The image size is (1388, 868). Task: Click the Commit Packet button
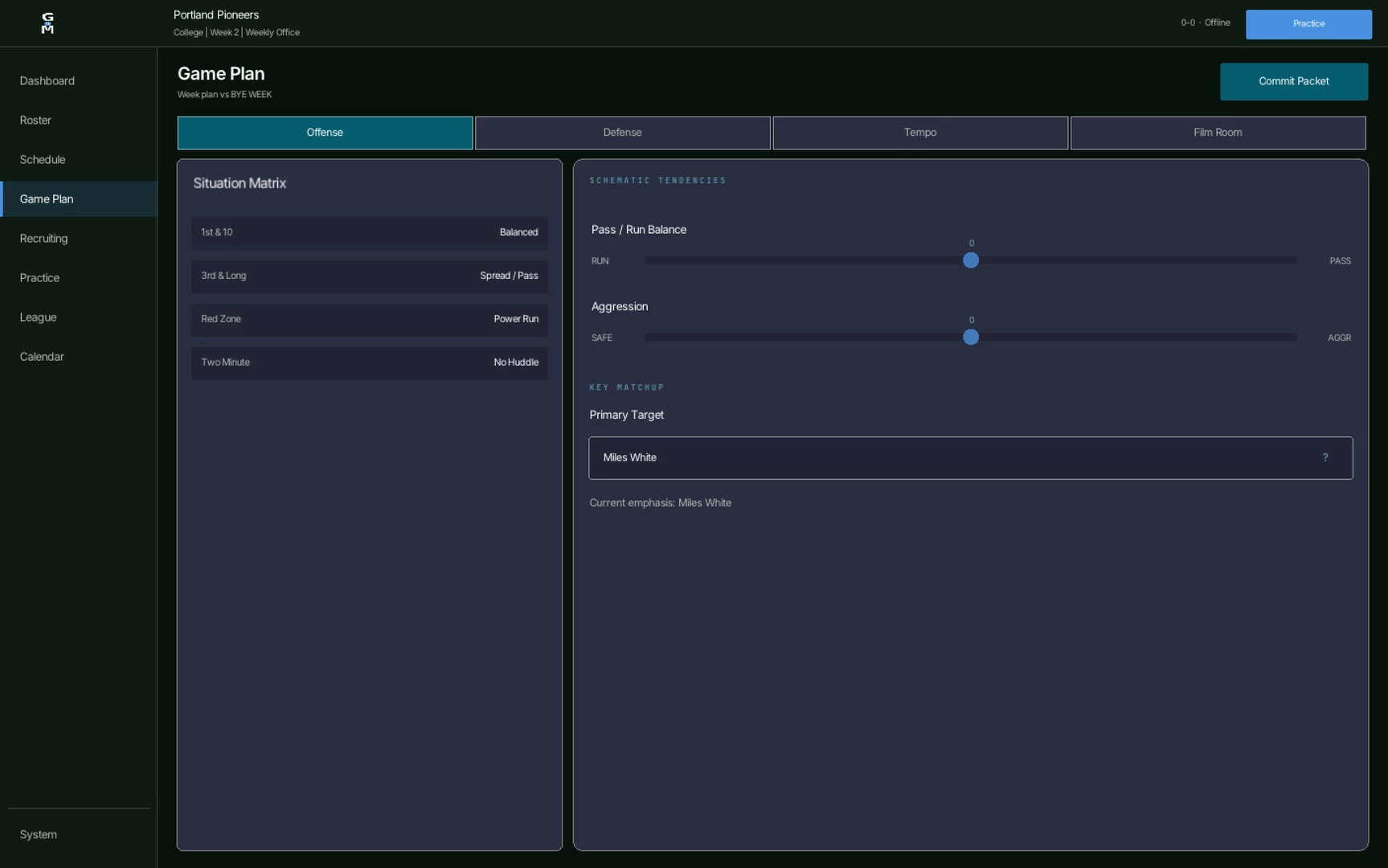[x=1294, y=81]
